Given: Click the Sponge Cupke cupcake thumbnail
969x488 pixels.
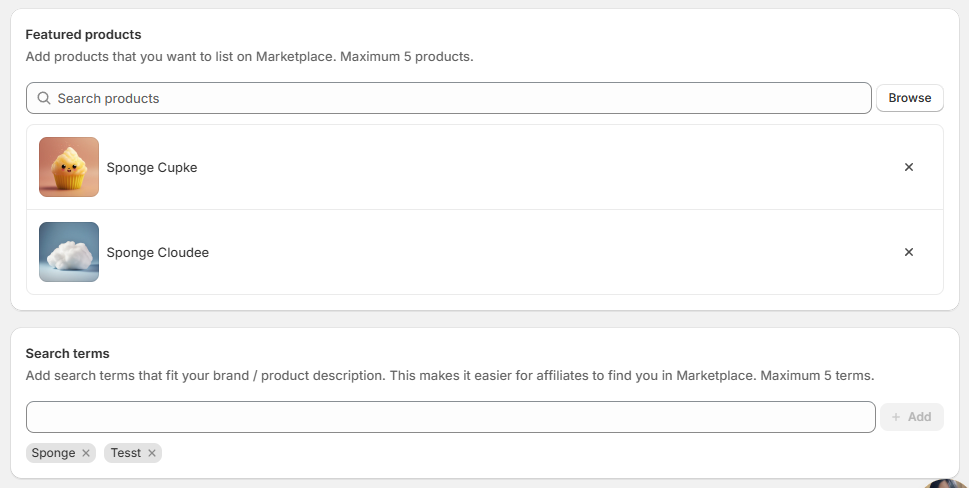Looking at the screenshot, I should pyautogui.click(x=69, y=167).
